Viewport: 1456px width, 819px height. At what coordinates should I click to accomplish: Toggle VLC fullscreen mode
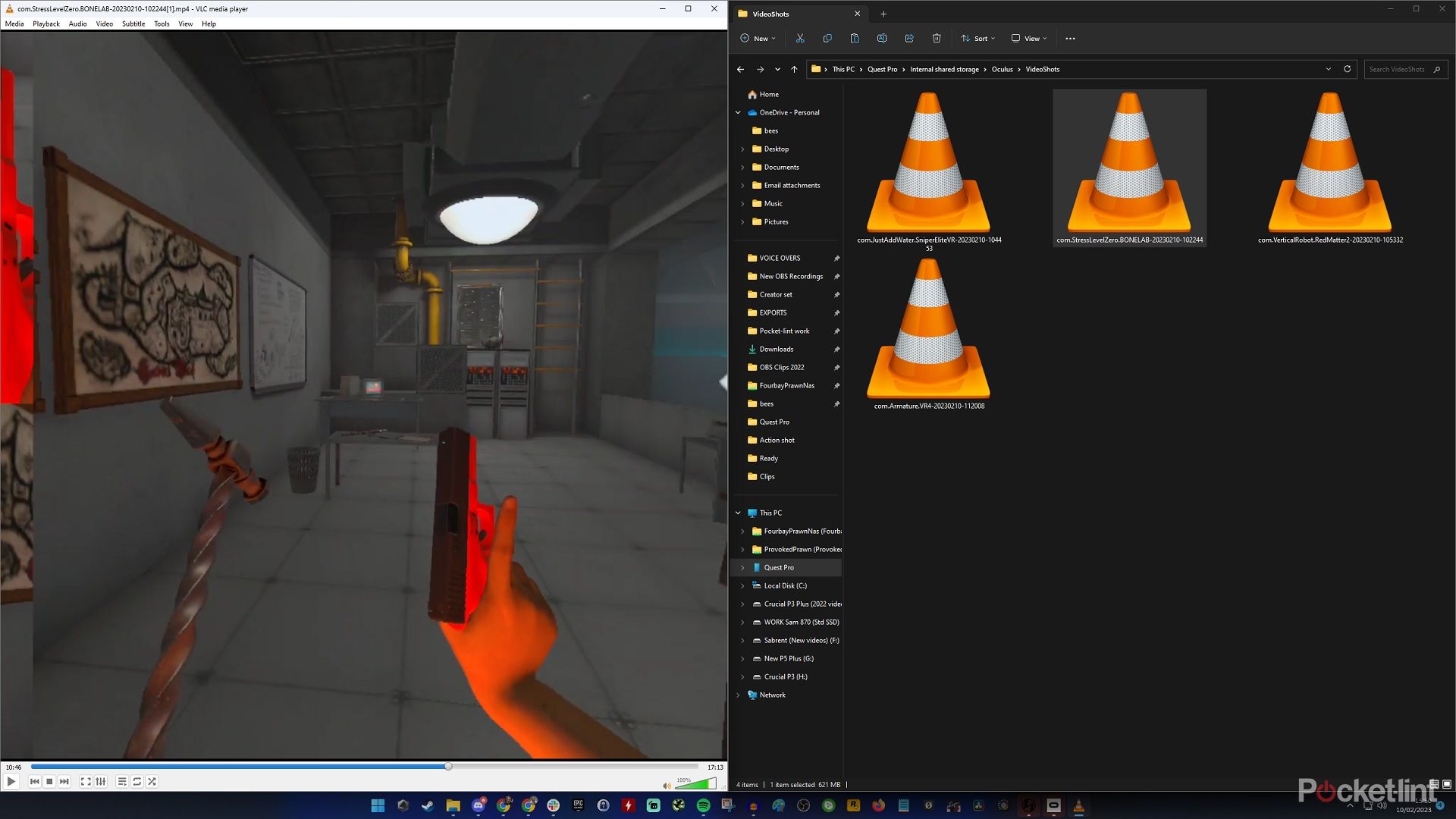pos(86,781)
